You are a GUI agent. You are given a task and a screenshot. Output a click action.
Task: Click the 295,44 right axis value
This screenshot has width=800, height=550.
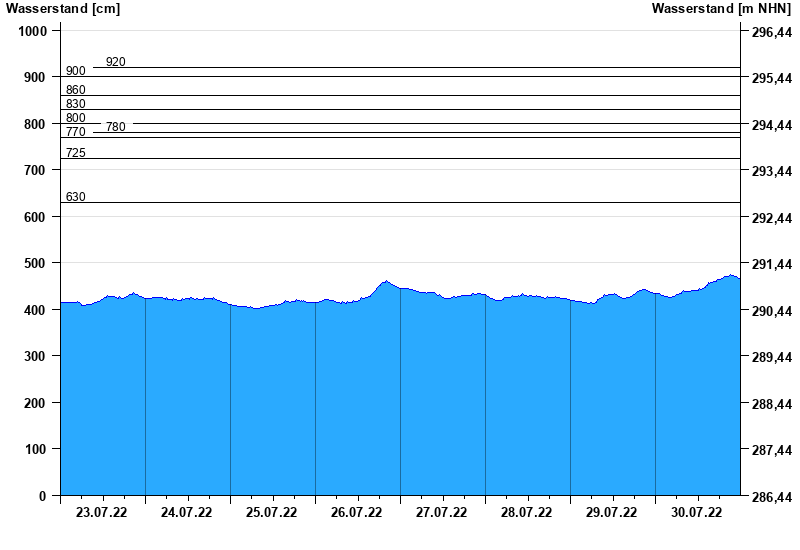pos(772,79)
